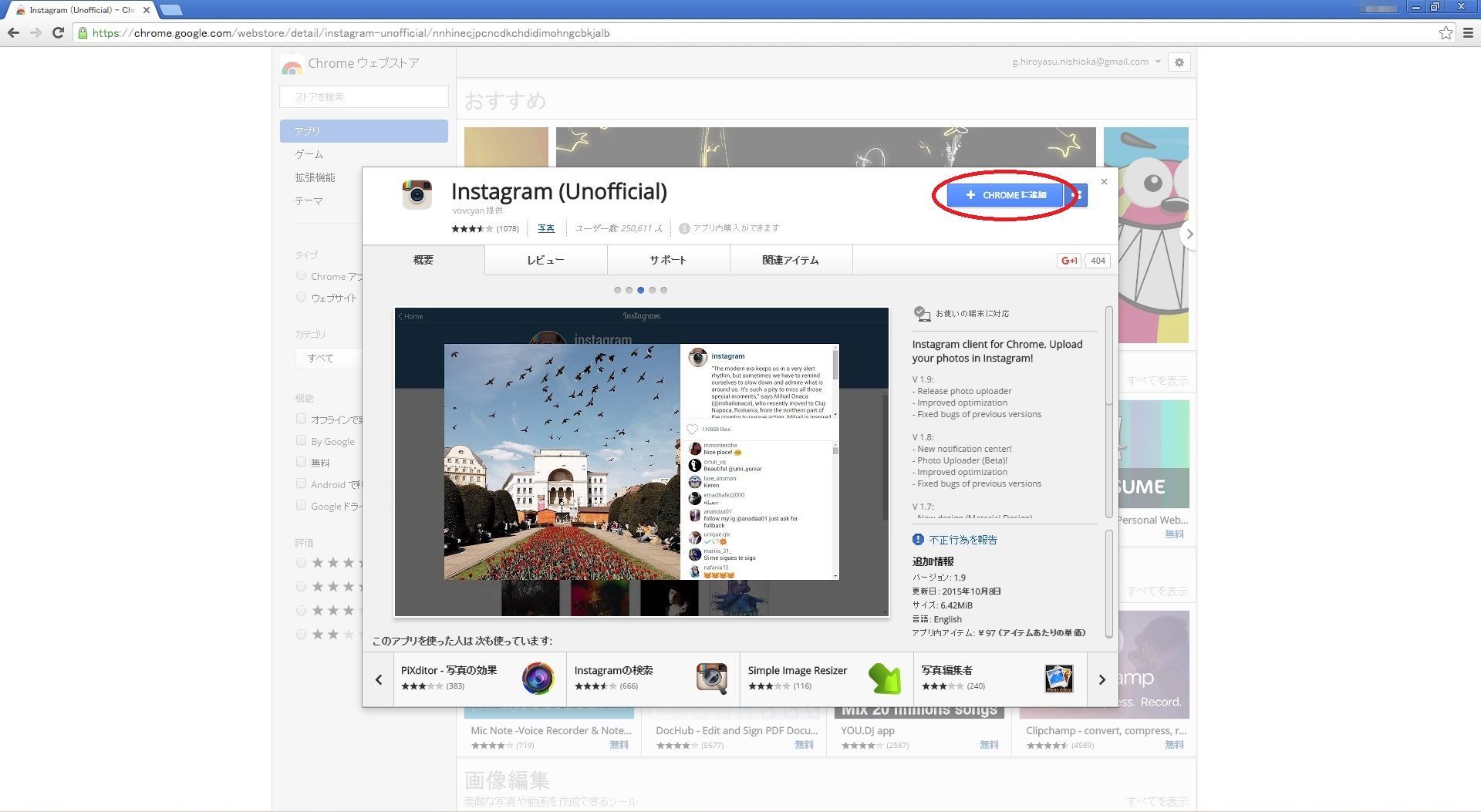Reload the page with refresh icon
The image size is (1481, 812).
(x=58, y=33)
